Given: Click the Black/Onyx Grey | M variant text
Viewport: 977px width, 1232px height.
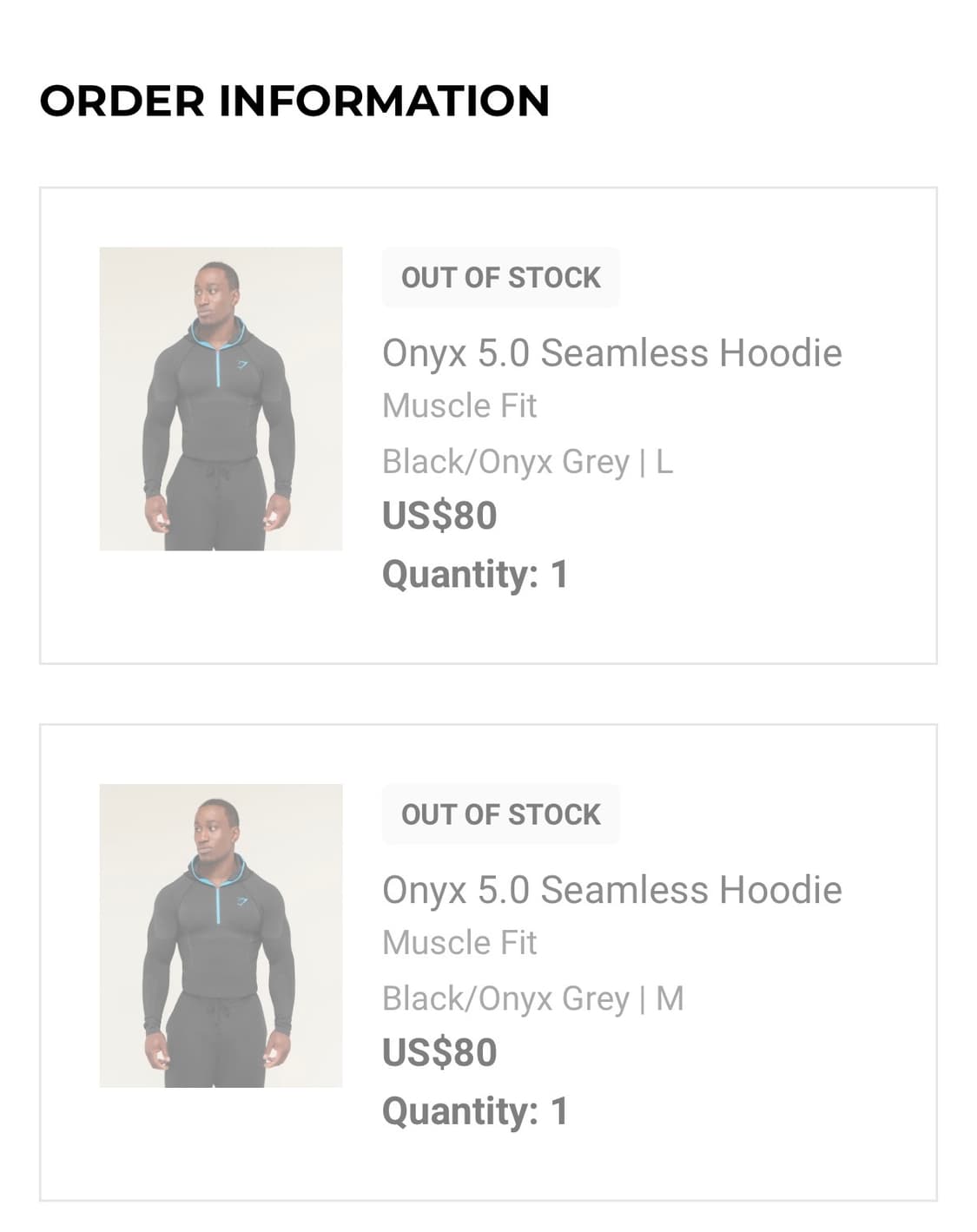Looking at the screenshot, I should [x=532, y=998].
